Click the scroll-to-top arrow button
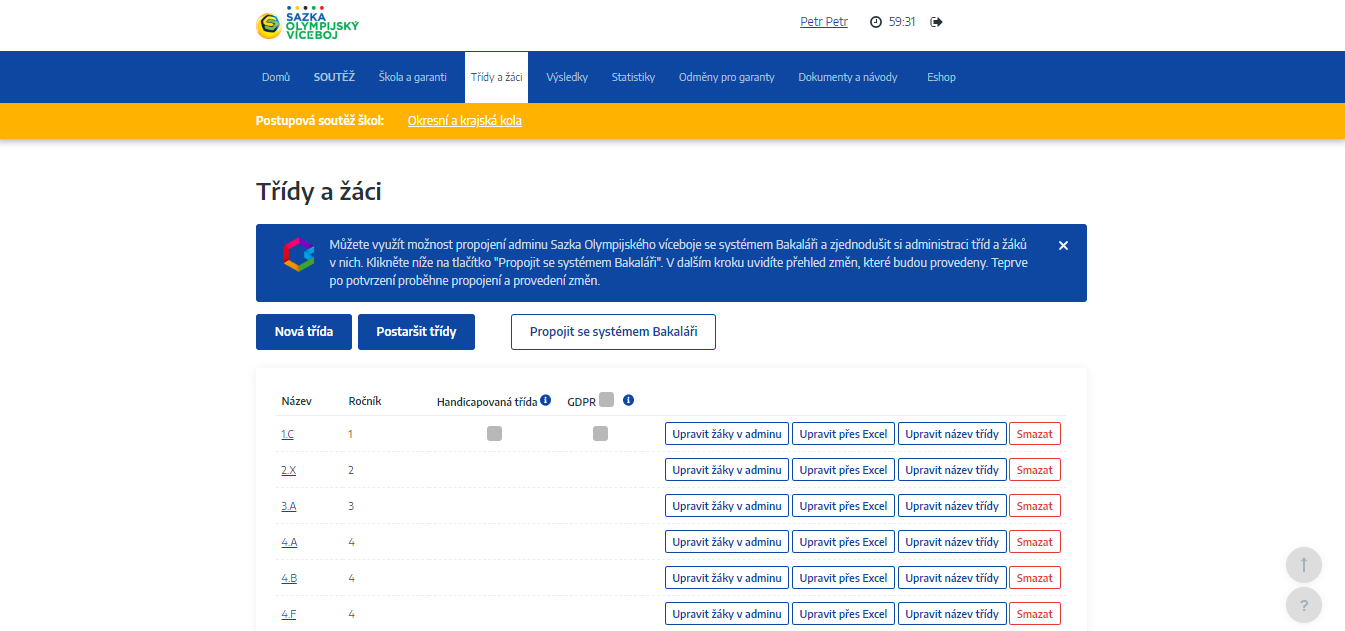1345x631 pixels. [1303, 564]
